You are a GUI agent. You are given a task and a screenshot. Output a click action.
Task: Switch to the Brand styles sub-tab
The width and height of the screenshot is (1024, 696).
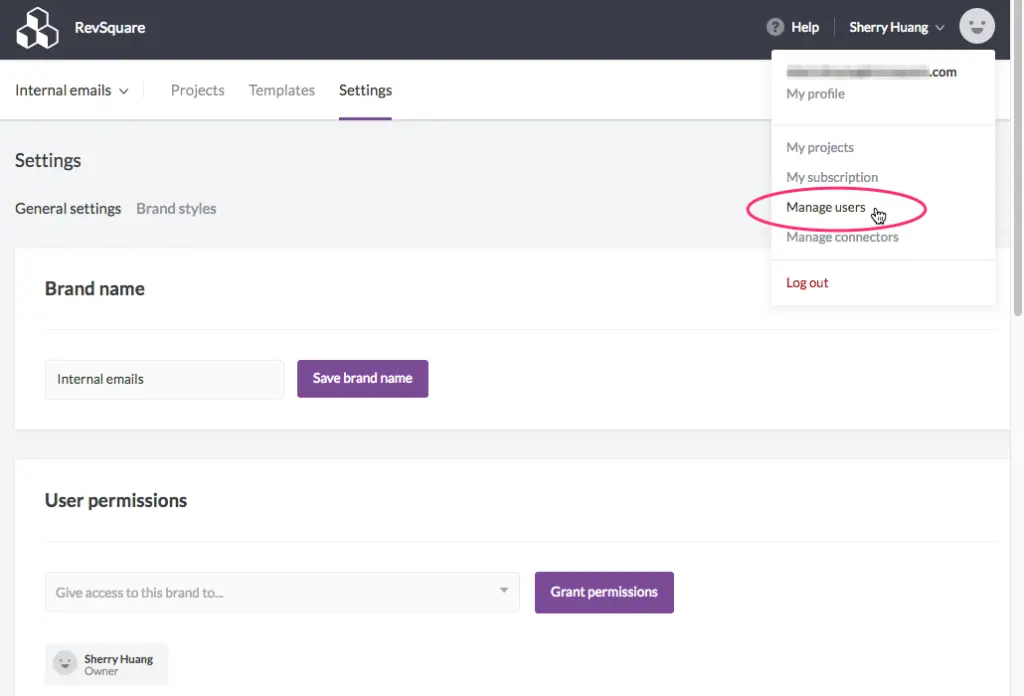click(176, 208)
